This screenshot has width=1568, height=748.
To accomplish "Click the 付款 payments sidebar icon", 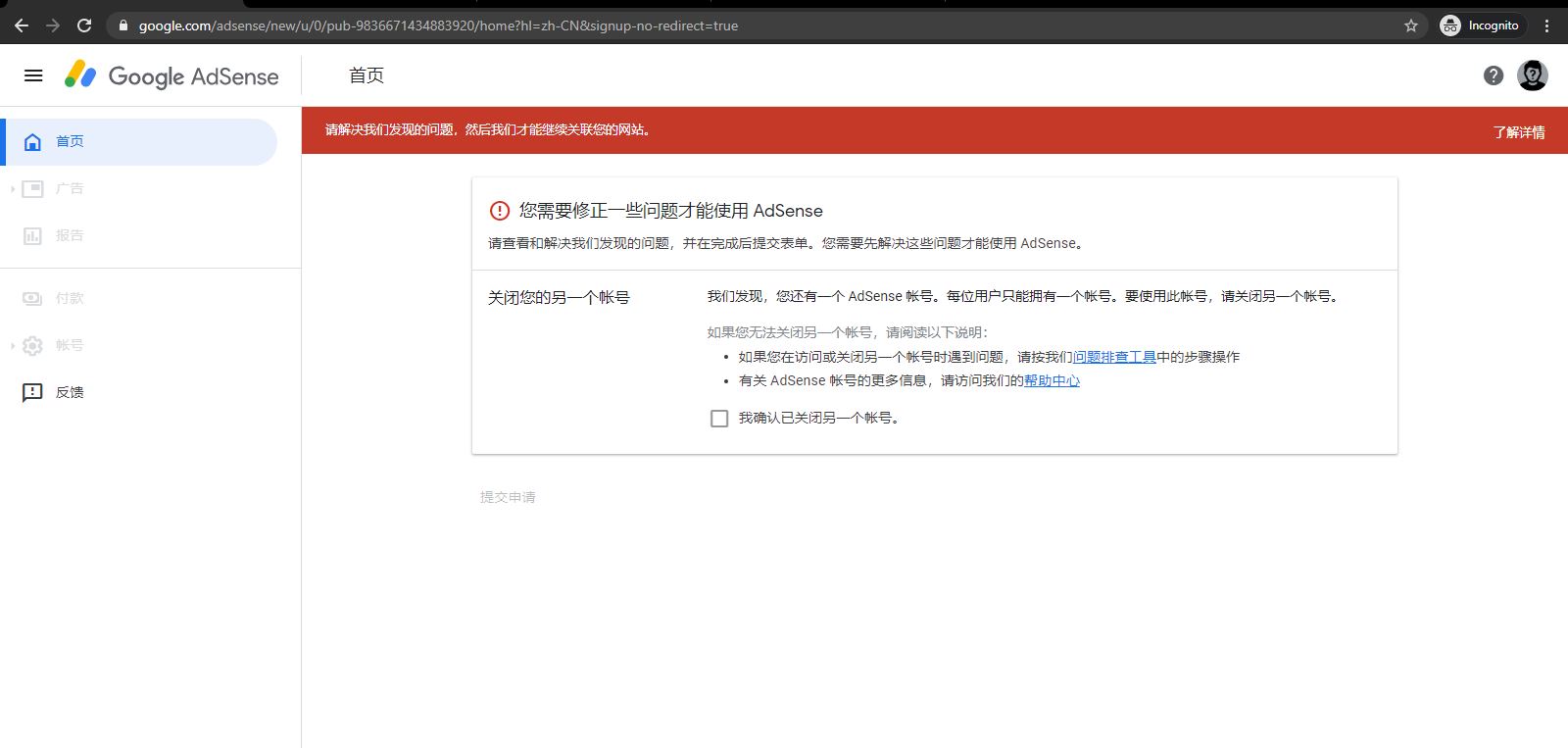I will pos(32,299).
